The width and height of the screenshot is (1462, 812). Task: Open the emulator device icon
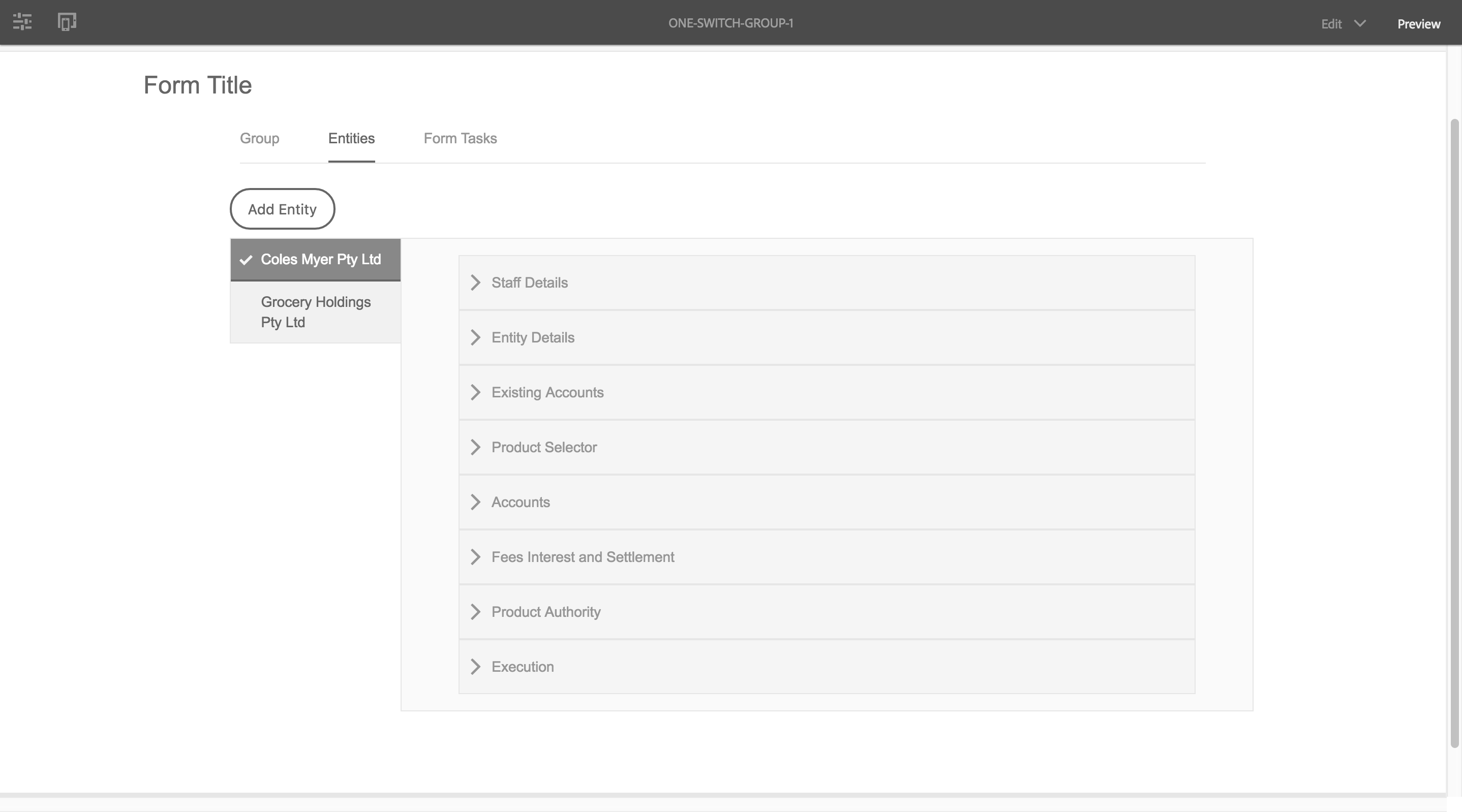(67, 22)
